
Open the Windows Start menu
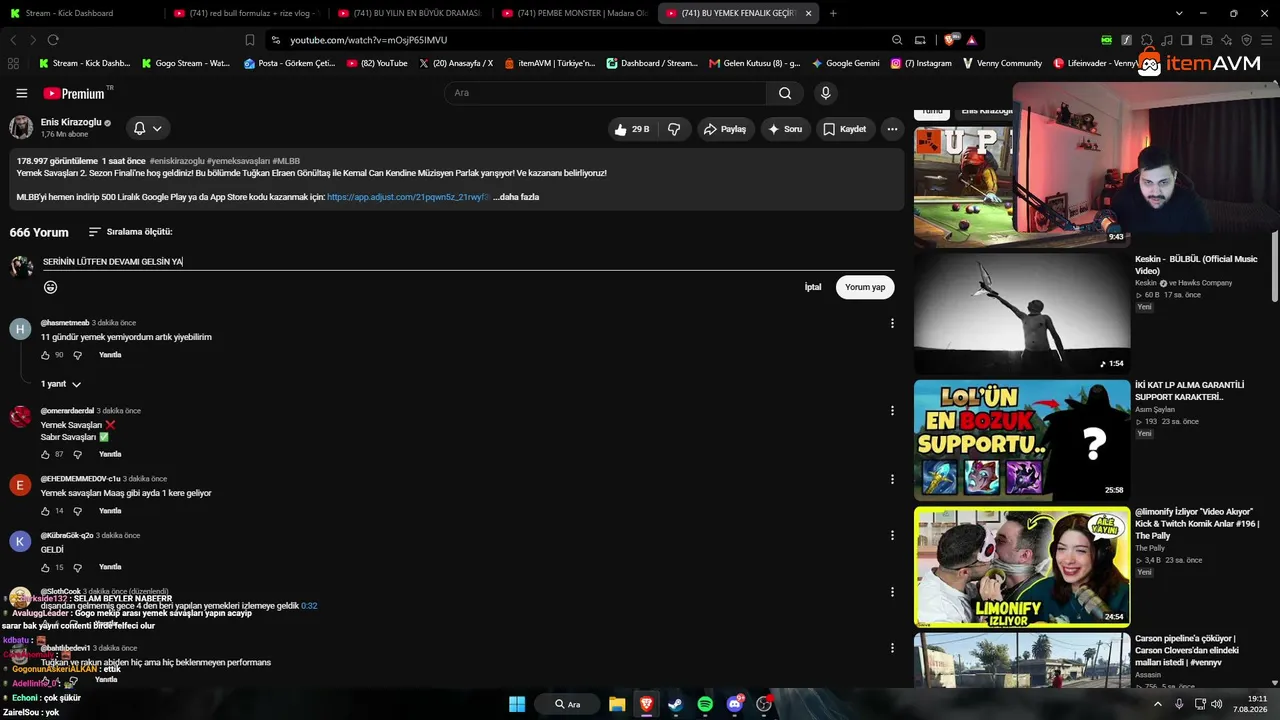[x=517, y=704]
